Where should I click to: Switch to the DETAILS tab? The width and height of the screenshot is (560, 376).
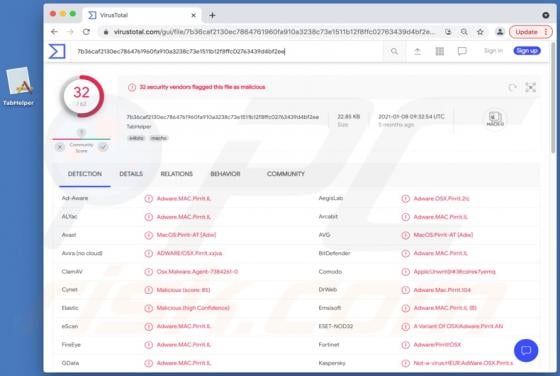click(x=131, y=174)
